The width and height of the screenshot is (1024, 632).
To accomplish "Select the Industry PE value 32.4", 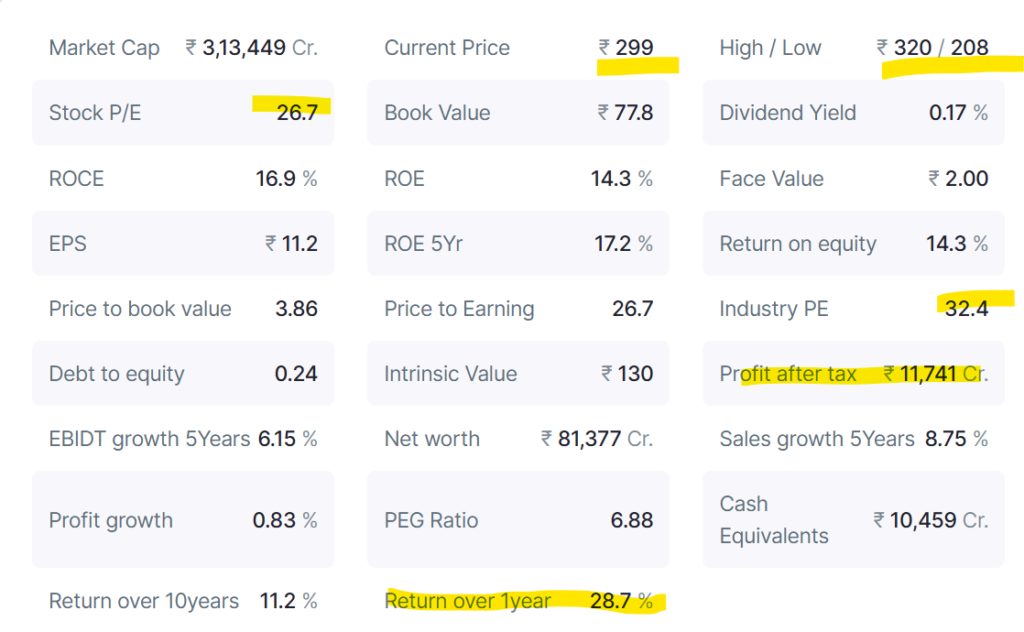I will point(966,309).
